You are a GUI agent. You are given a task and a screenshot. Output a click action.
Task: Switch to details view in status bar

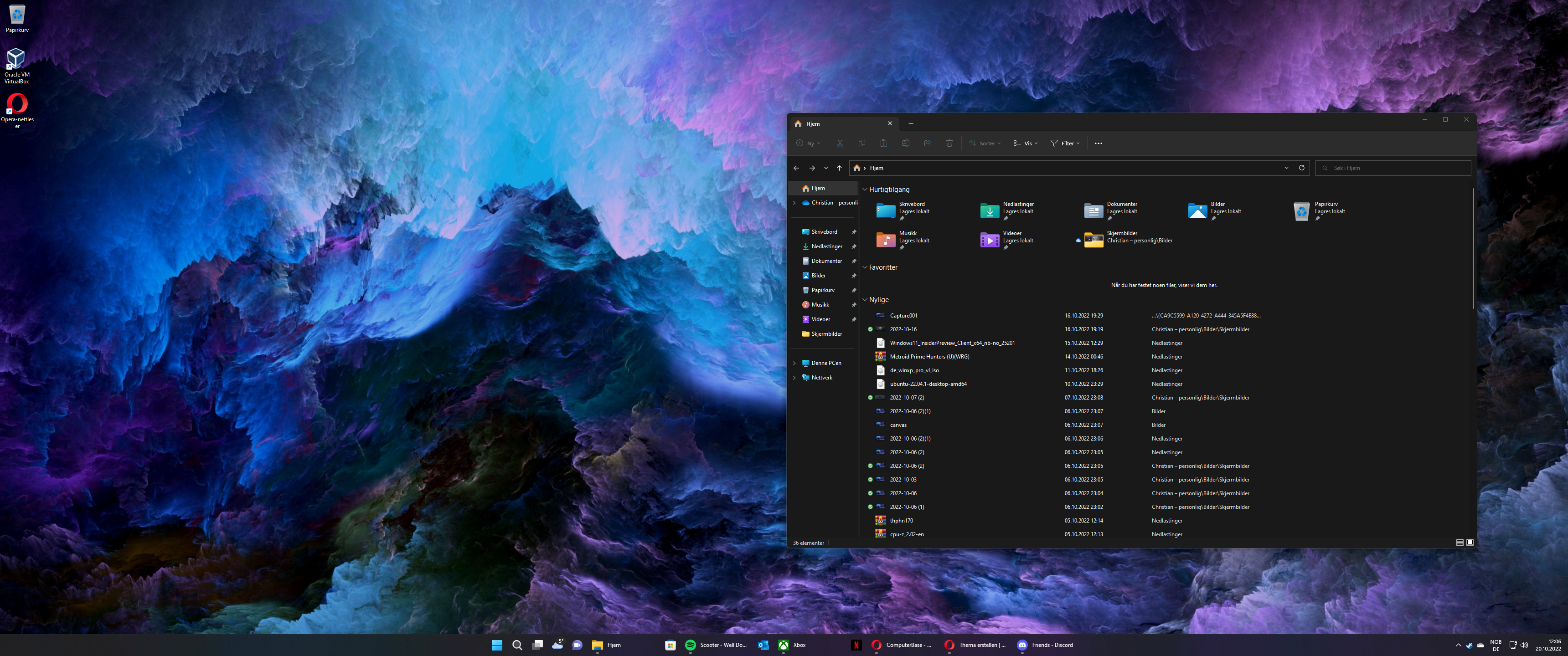1460,543
